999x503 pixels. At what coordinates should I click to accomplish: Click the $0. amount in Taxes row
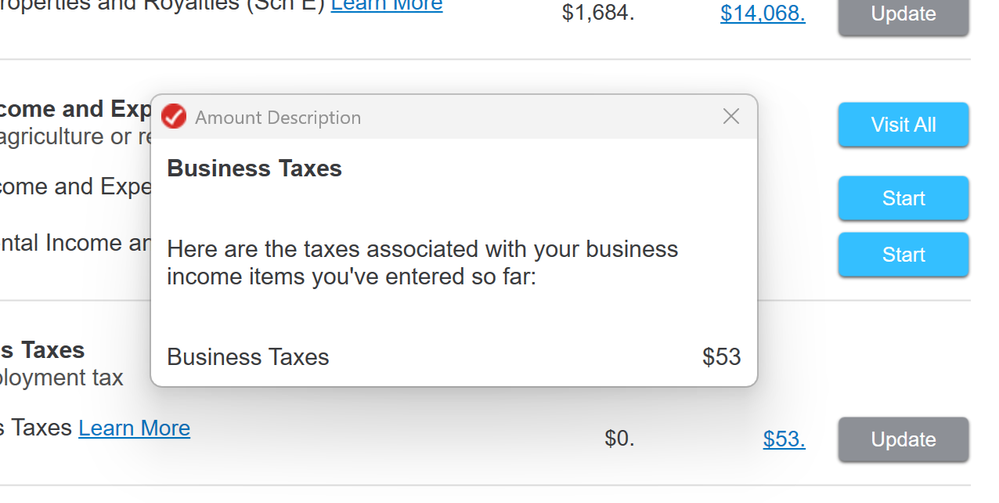pos(619,440)
